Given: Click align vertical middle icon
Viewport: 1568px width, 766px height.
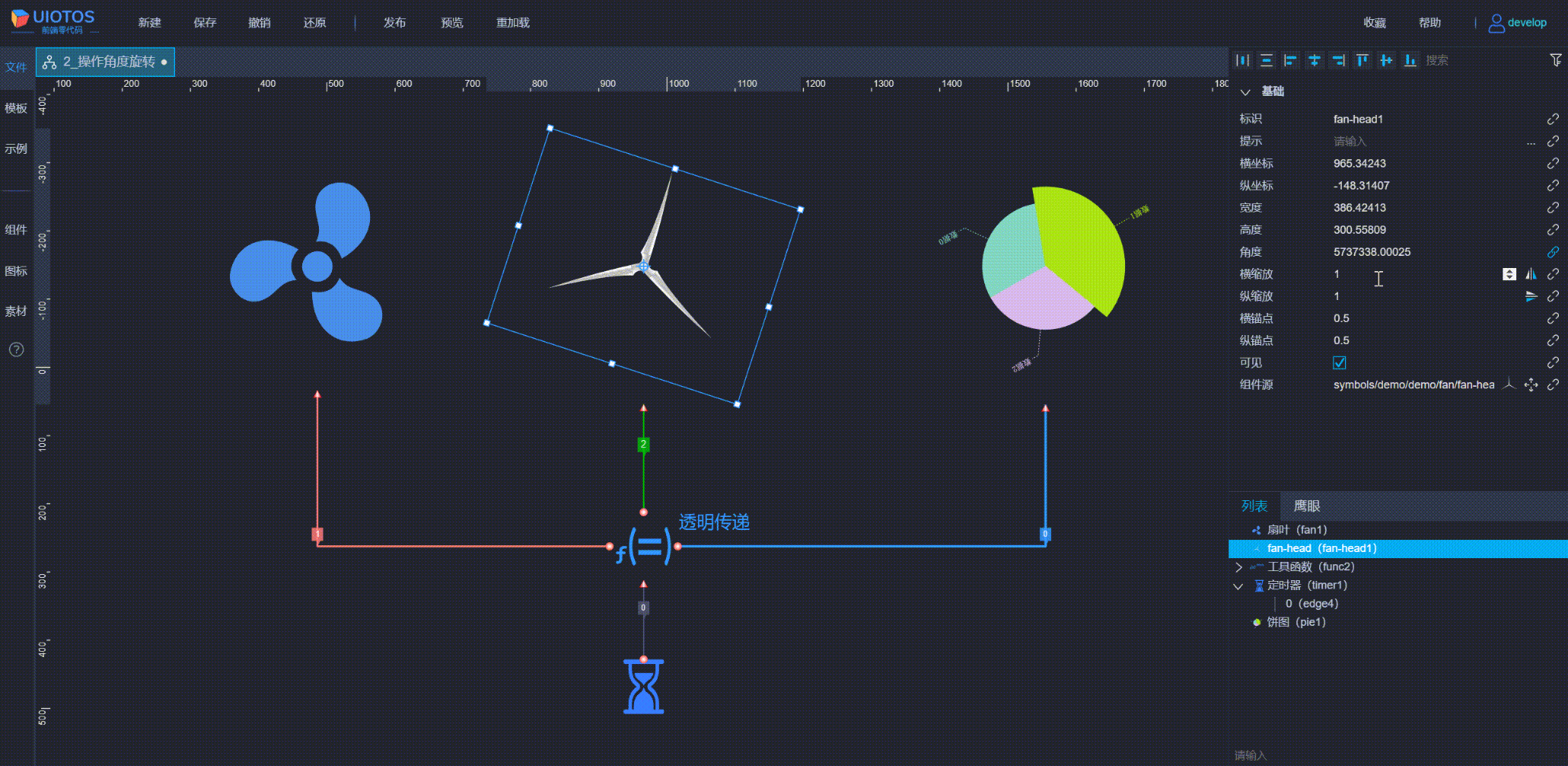Looking at the screenshot, I should (x=1386, y=60).
